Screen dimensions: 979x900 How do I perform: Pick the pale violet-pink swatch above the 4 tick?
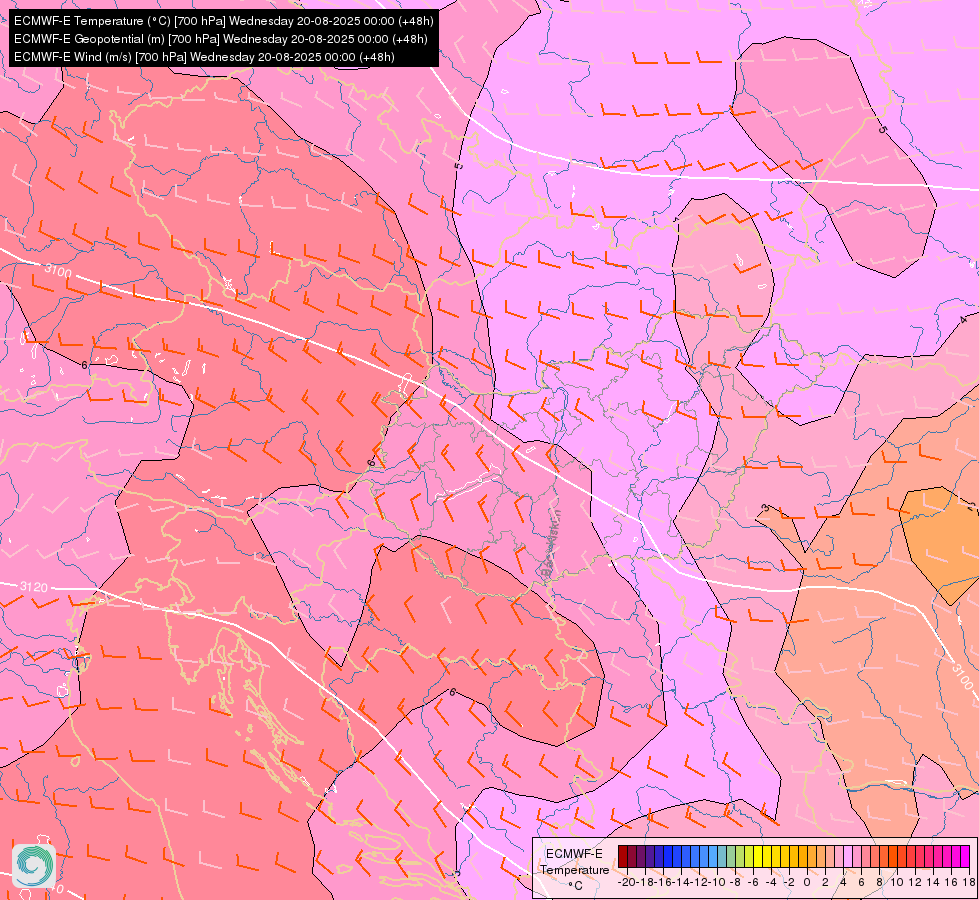pyautogui.click(x=848, y=856)
